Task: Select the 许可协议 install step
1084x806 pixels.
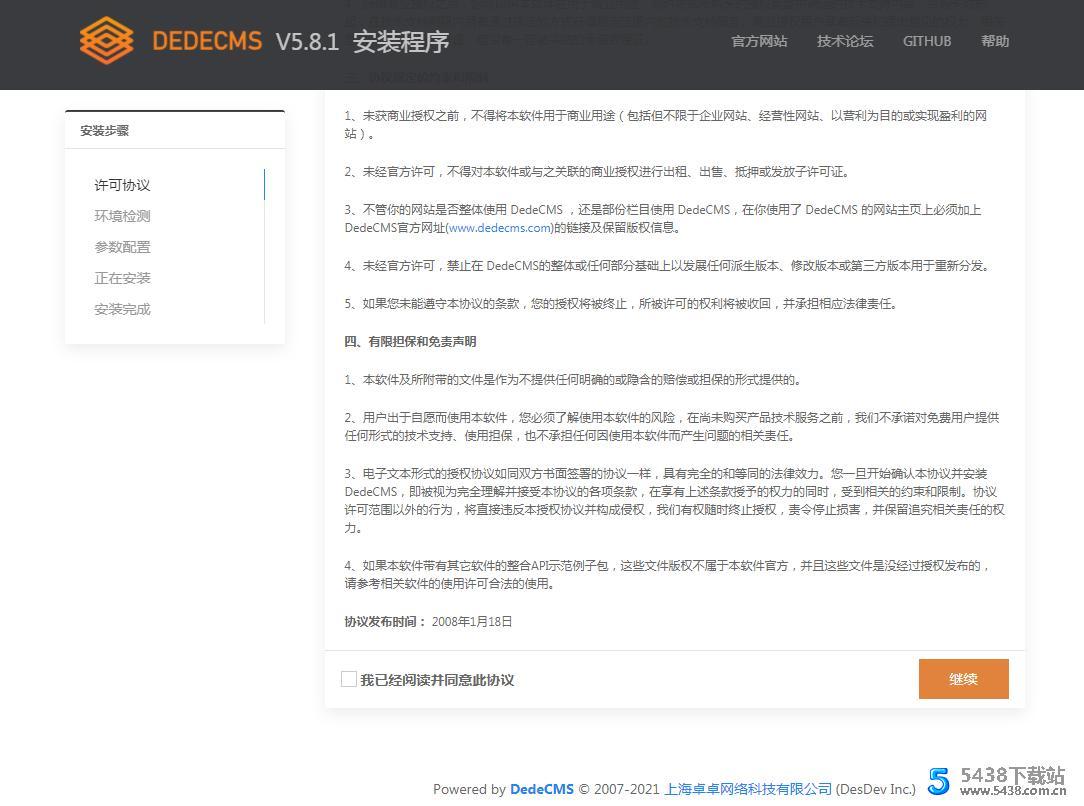Action: click(123, 185)
